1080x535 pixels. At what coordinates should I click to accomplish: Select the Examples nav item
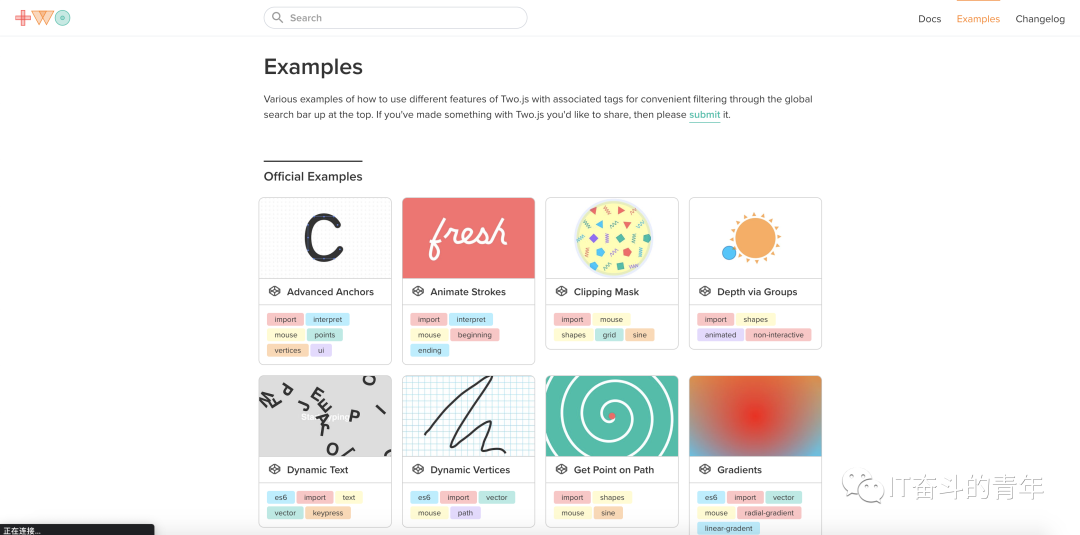coord(978,19)
